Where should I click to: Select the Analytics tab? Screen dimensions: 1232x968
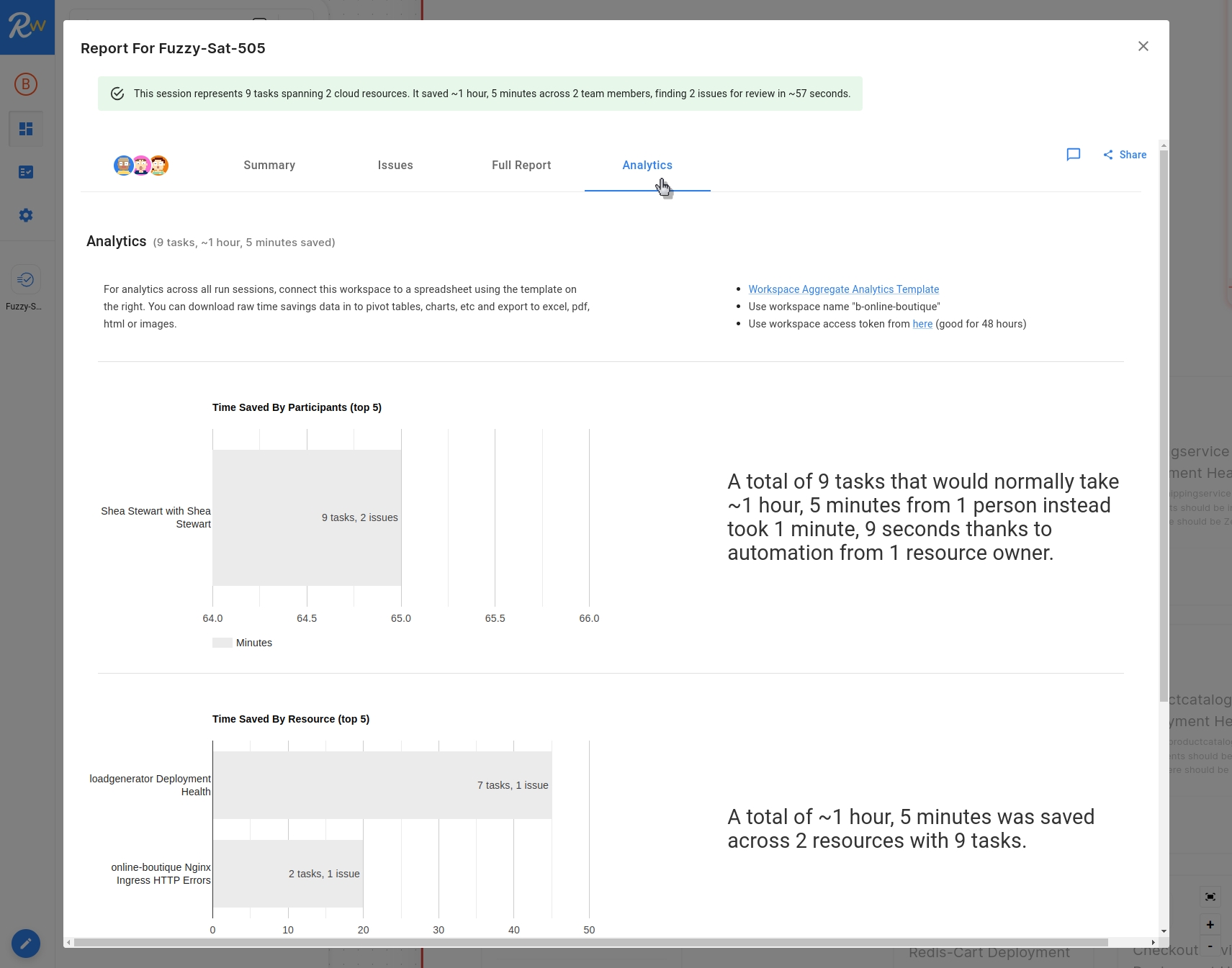coord(647,166)
